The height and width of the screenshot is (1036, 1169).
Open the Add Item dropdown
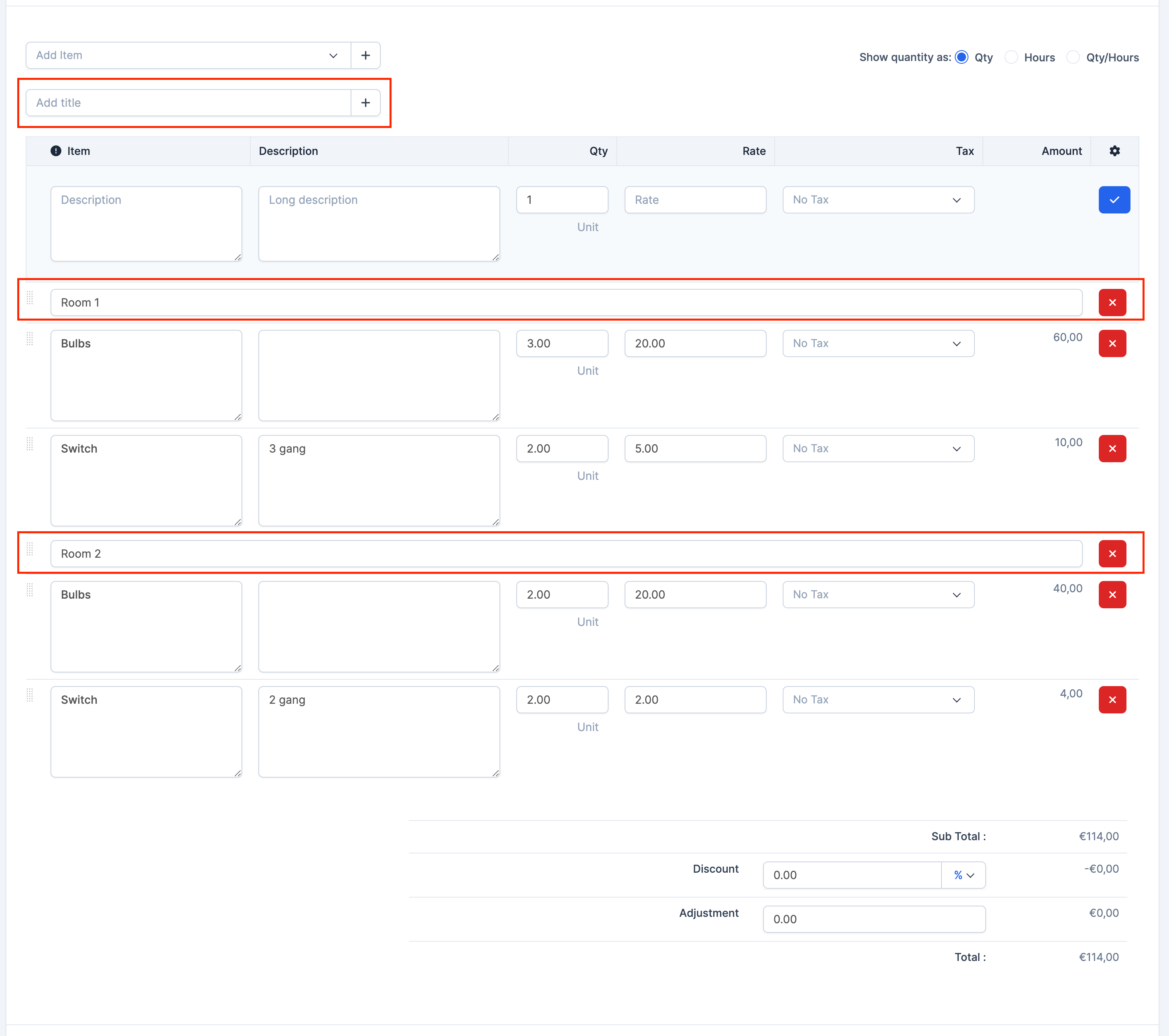188,55
